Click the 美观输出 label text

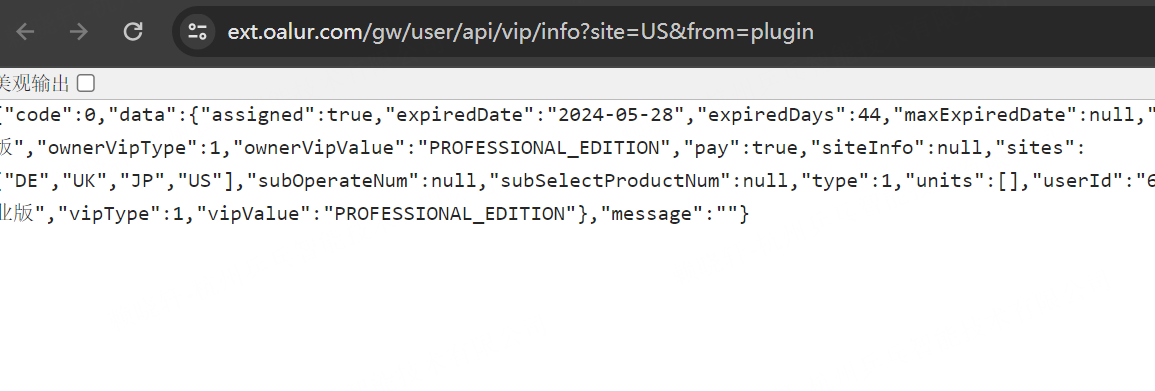pyautogui.click(x=35, y=83)
